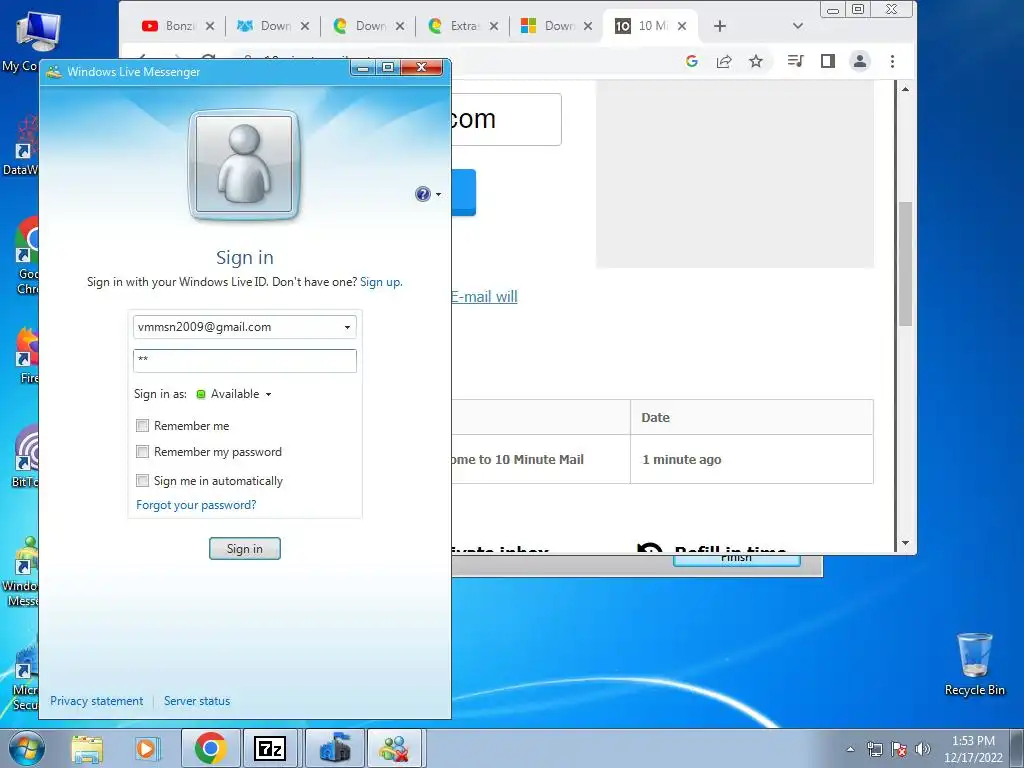Viewport: 1024px width, 768px height.
Task: Open the network tray icon
Action: click(x=874, y=749)
